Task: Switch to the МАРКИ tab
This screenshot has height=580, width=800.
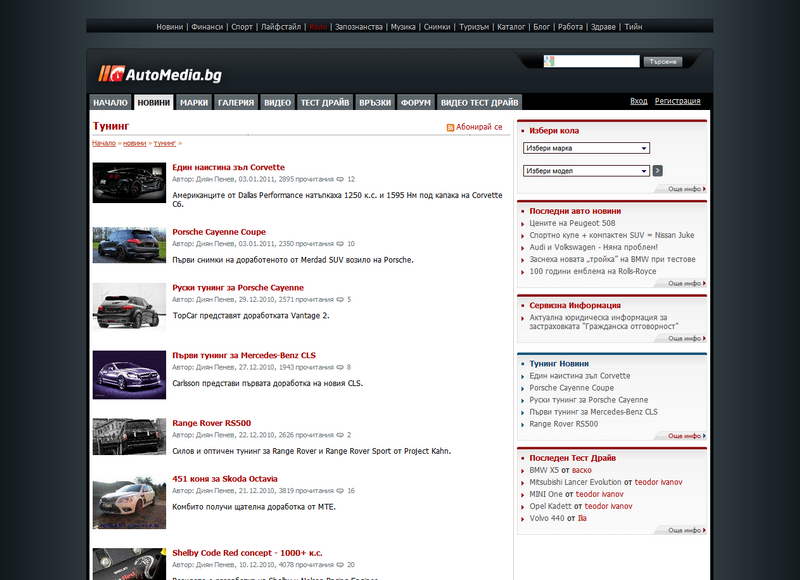Action: [x=194, y=103]
